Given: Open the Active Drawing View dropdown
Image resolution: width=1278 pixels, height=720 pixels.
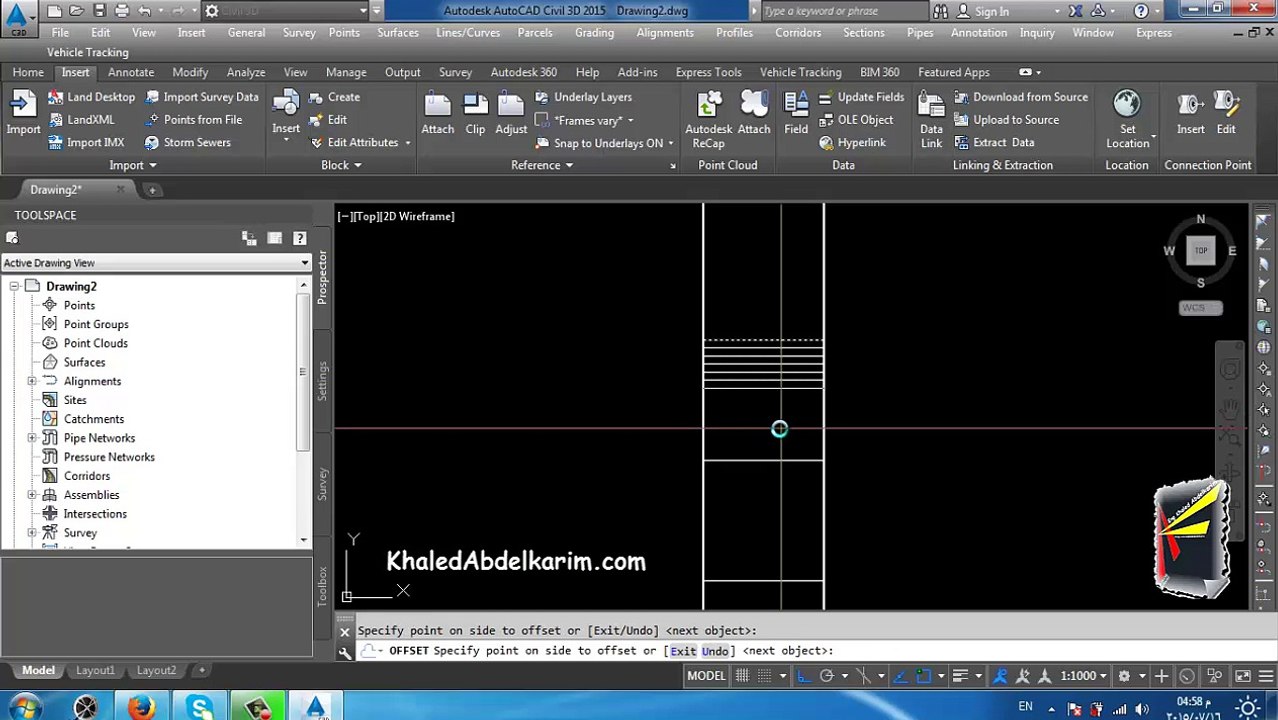Looking at the screenshot, I should (x=156, y=263).
